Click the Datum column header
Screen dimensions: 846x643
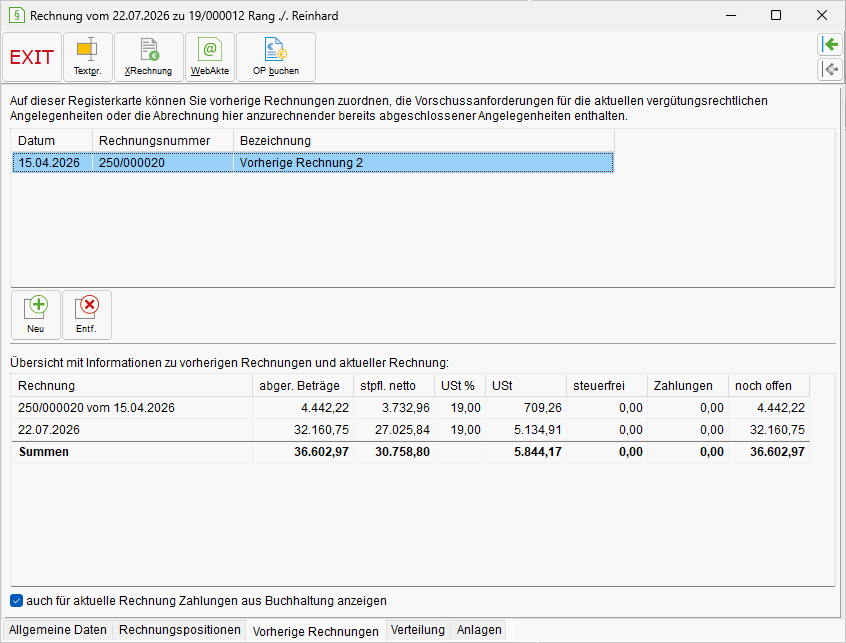52,141
